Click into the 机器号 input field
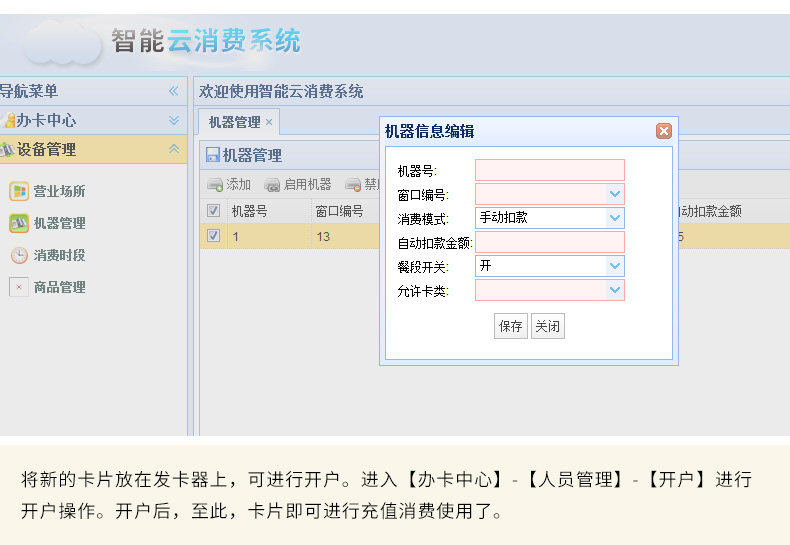790x545 pixels. click(550, 170)
